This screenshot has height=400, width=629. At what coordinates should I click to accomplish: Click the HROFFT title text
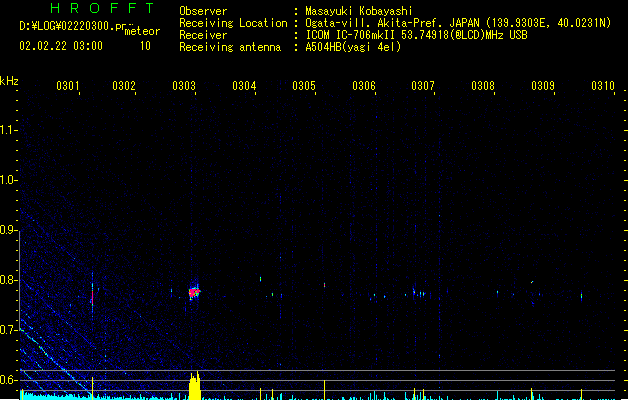pyautogui.click(x=103, y=8)
